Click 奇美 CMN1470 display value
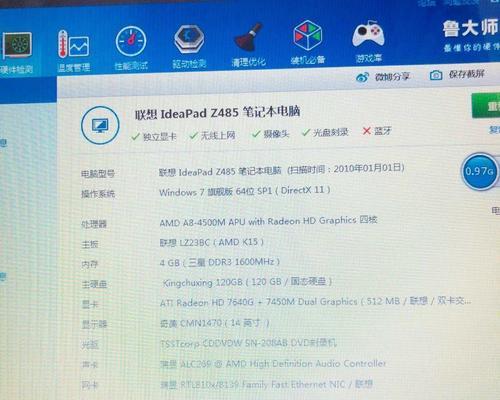 (x=215, y=323)
